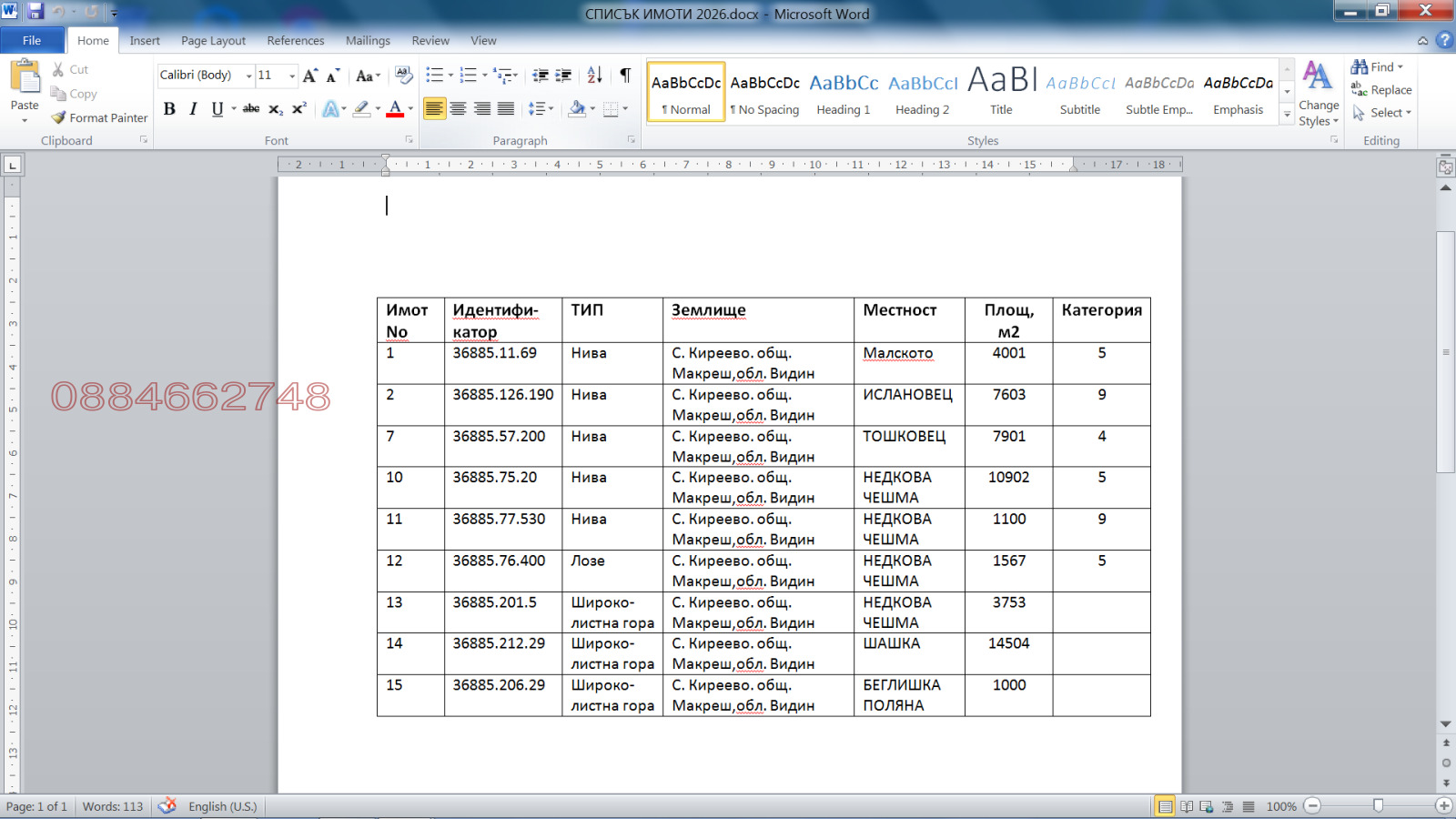
Task: Switch to the Review tab
Action: click(430, 40)
